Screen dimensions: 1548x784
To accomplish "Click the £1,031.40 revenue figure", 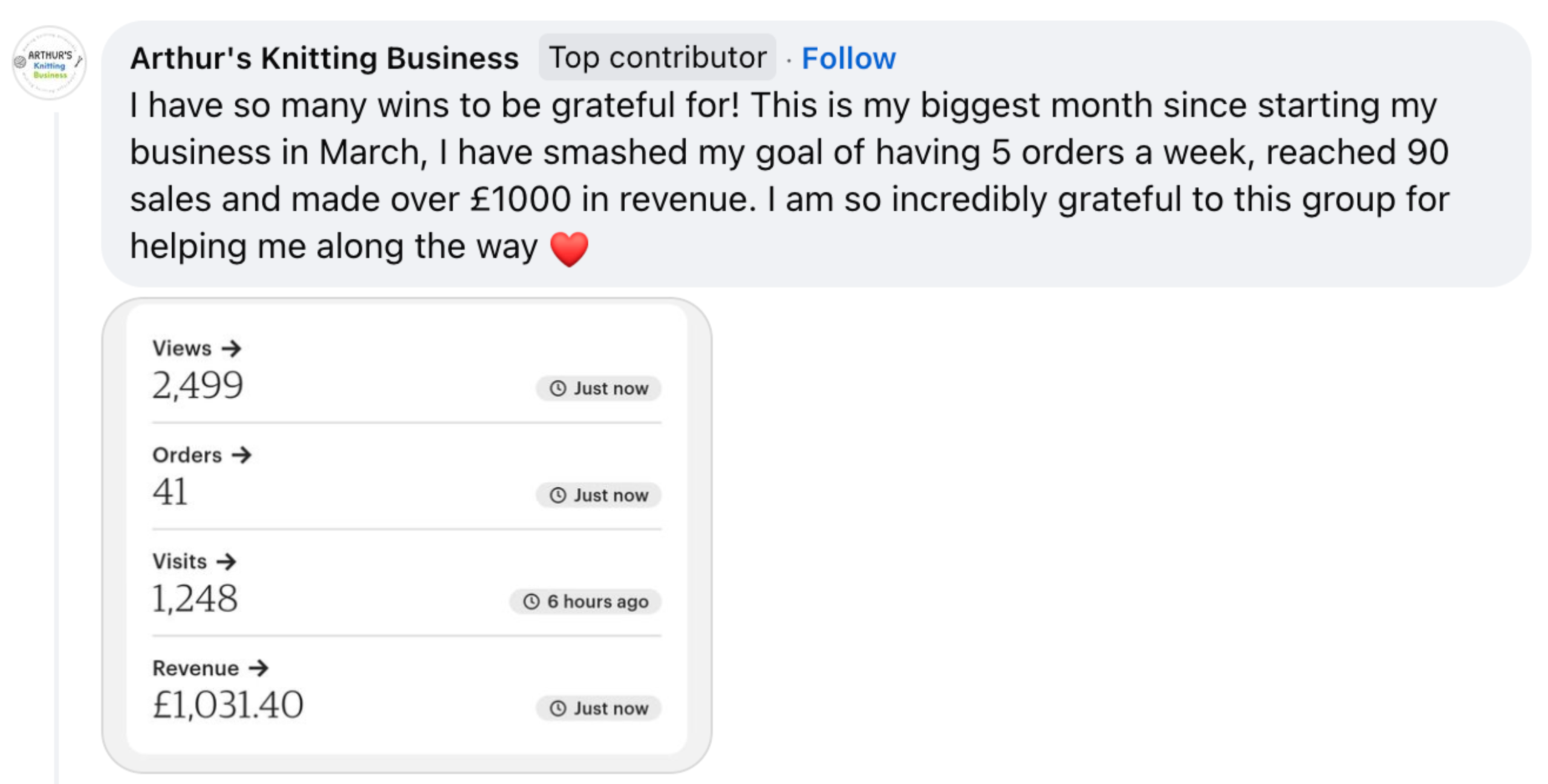I will click(227, 705).
